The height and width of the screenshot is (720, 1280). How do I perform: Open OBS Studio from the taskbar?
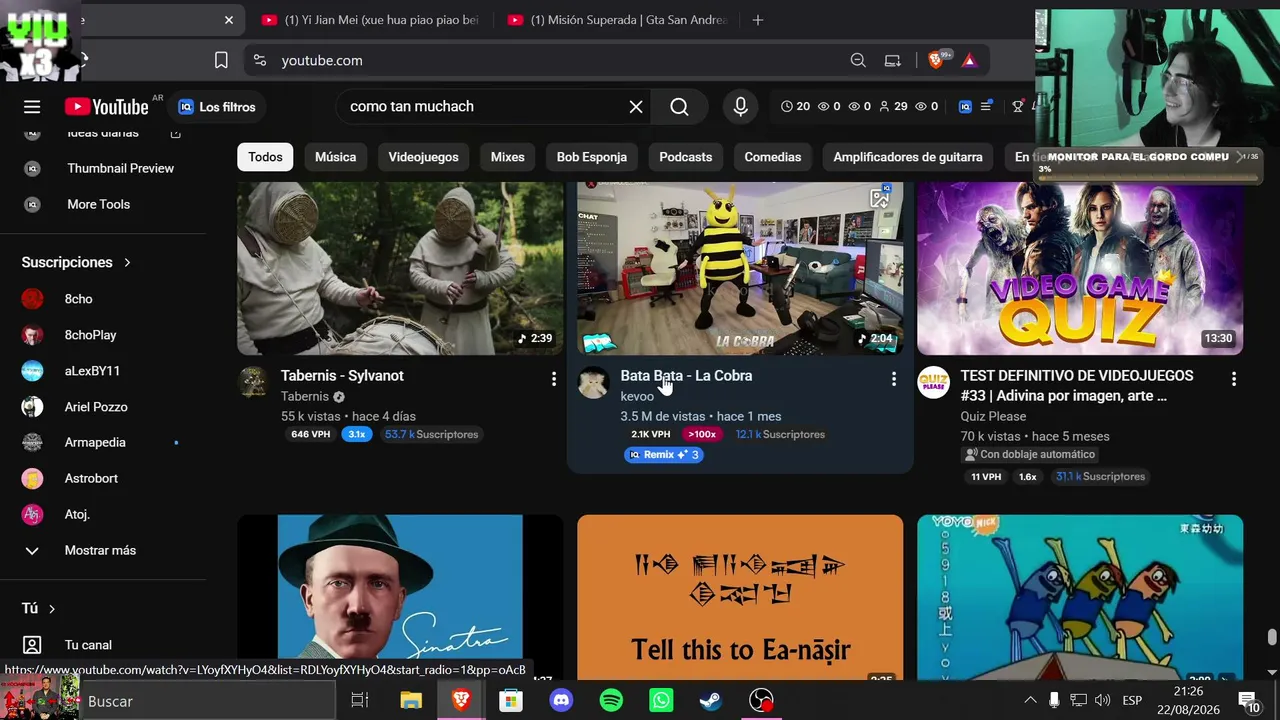point(761,701)
